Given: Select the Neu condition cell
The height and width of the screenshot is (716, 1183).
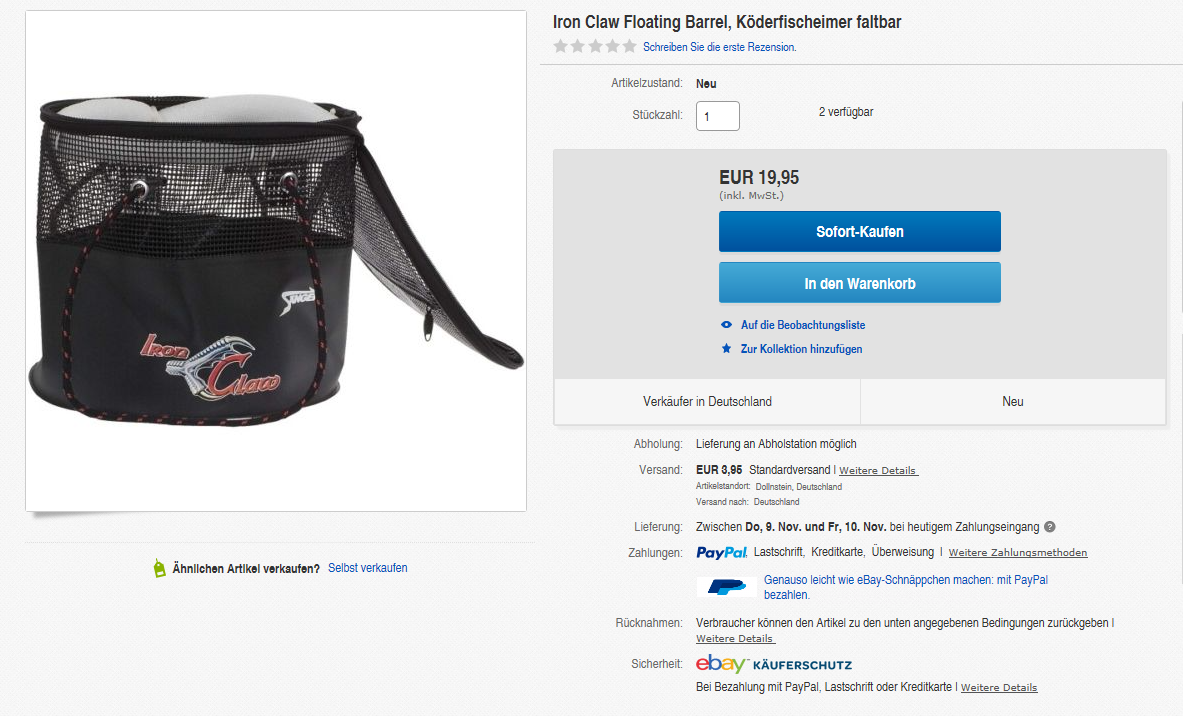Looking at the screenshot, I should click(x=1013, y=401).
